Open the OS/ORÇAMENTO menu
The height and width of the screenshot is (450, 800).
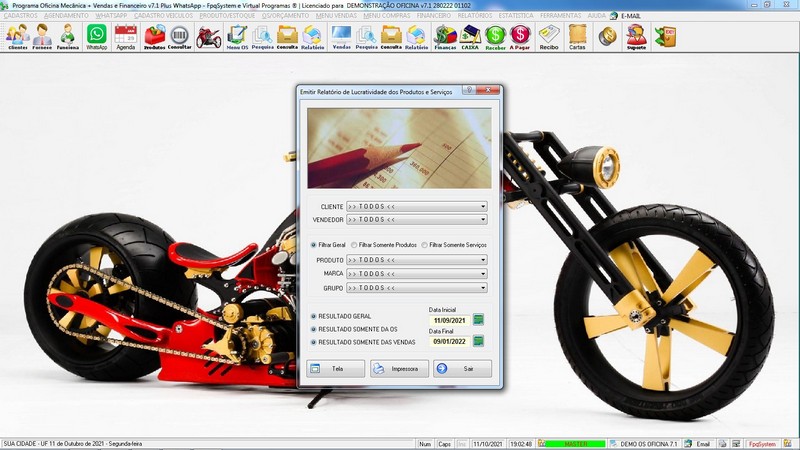[285, 16]
